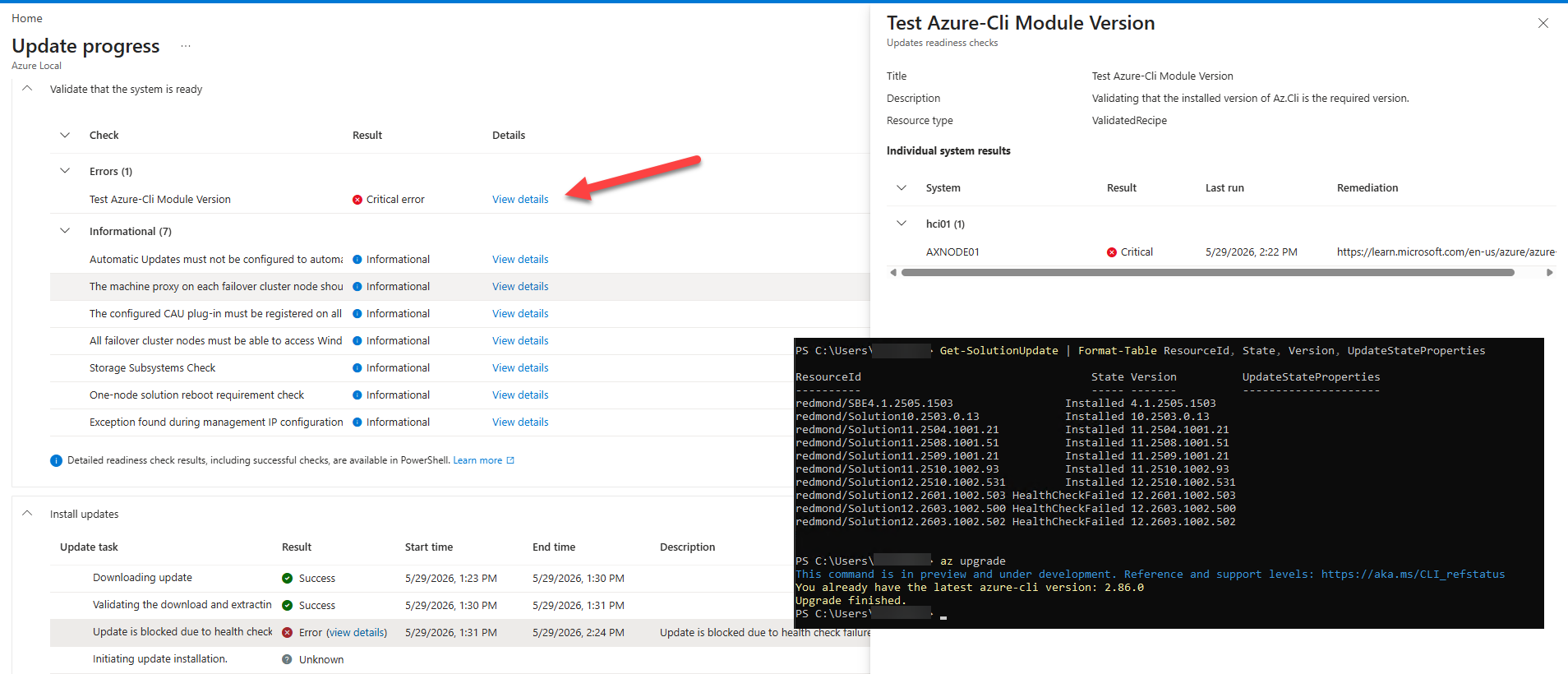Click the Storage Subsystems Check row text
The height and width of the screenshot is (674, 1568).
152,367
